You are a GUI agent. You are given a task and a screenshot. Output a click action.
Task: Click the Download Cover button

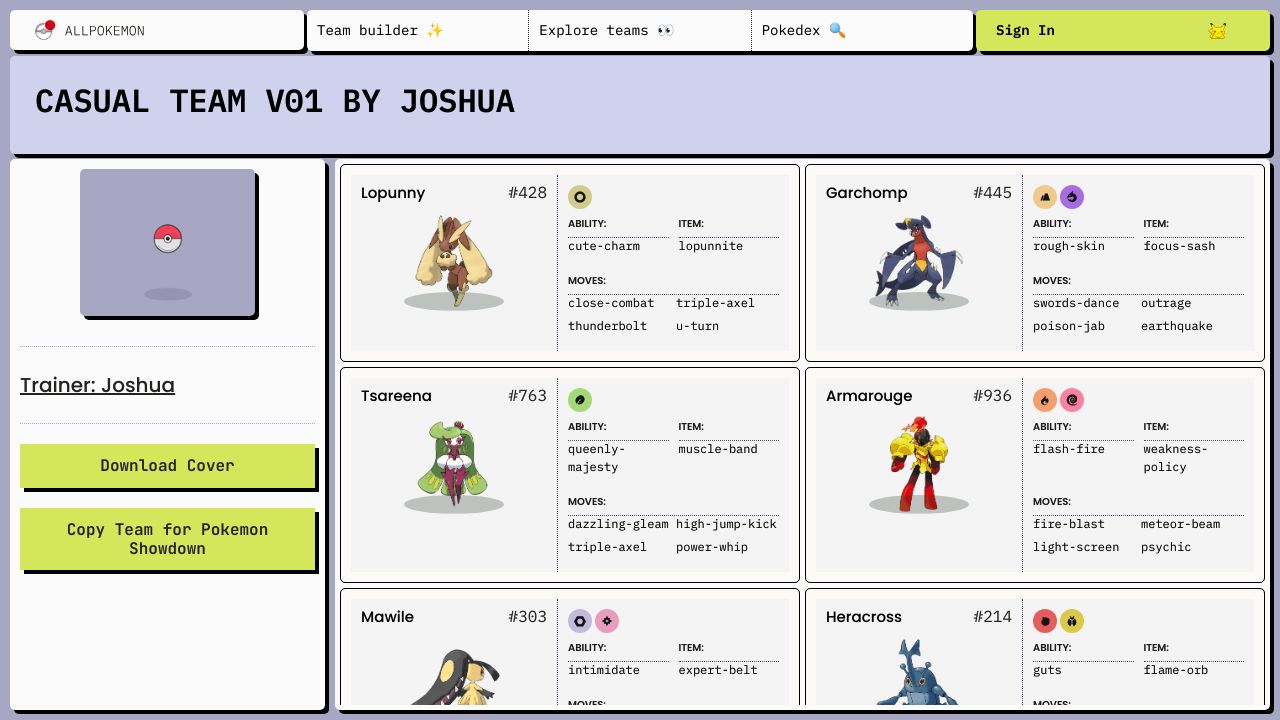tap(167, 466)
